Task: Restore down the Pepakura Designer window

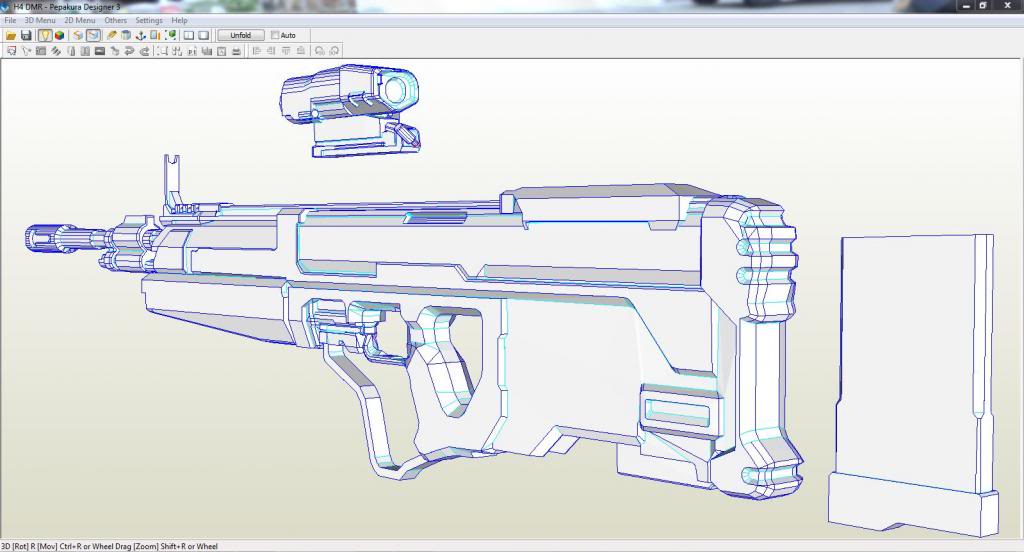Action: click(983, 6)
